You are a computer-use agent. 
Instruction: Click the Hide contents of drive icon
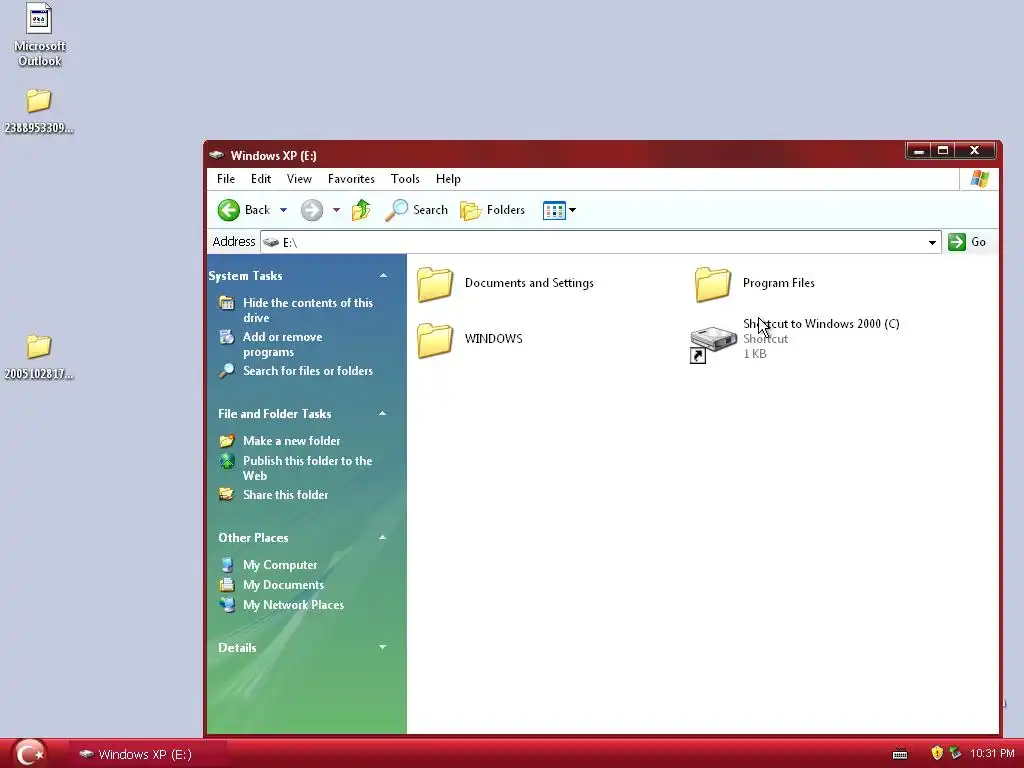(x=227, y=302)
